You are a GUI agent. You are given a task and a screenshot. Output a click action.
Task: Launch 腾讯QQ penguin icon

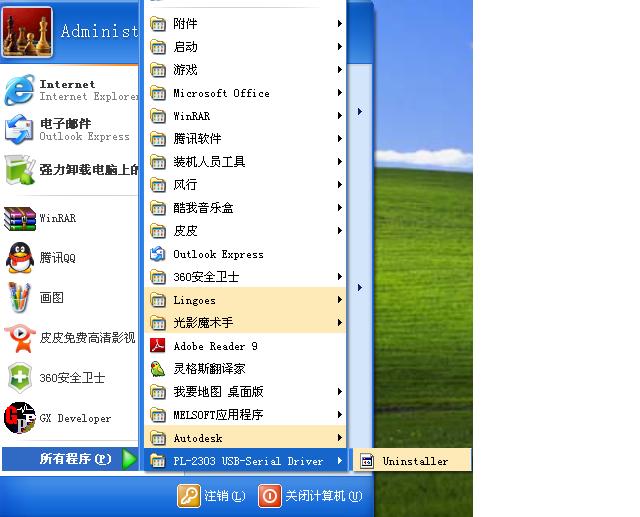[20, 258]
